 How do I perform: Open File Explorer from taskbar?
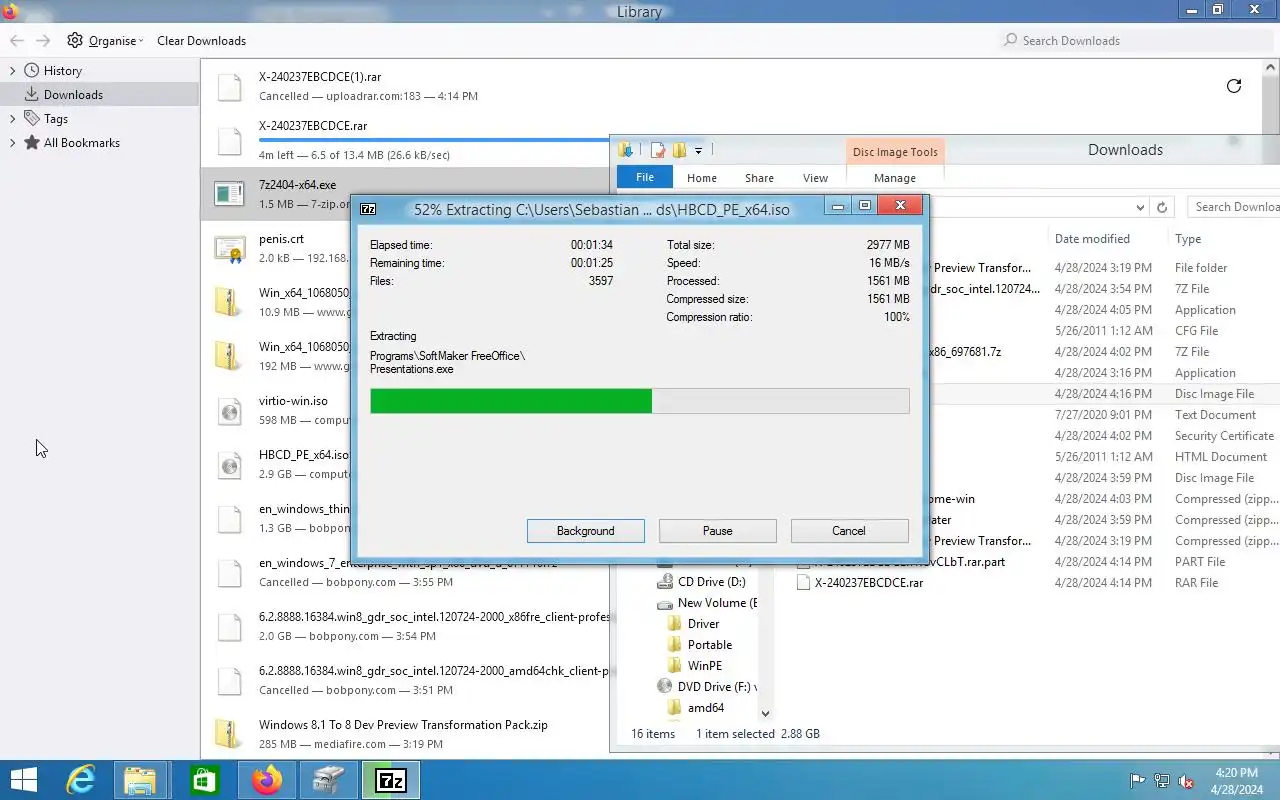point(140,780)
